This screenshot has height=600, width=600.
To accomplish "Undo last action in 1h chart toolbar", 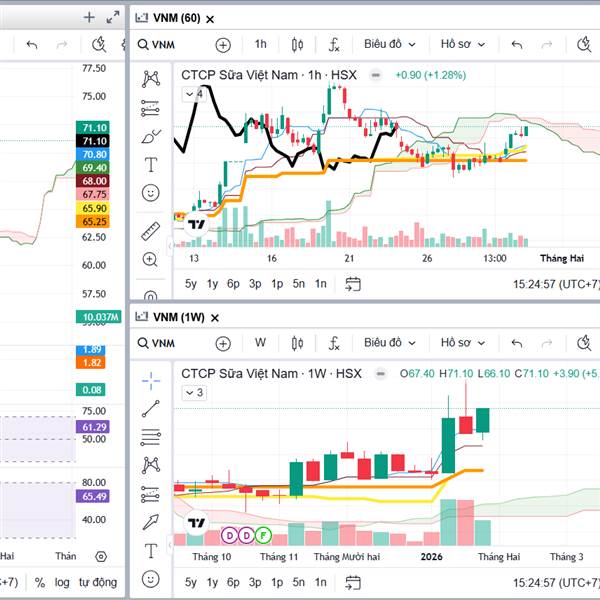I will pyautogui.click(x=517, y=45).
